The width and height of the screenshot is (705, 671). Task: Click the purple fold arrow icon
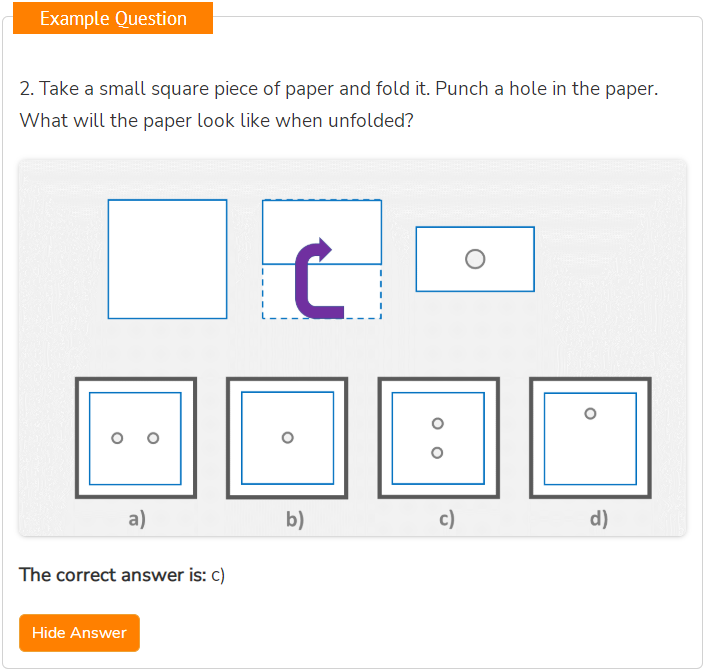(x=319, y=278)
